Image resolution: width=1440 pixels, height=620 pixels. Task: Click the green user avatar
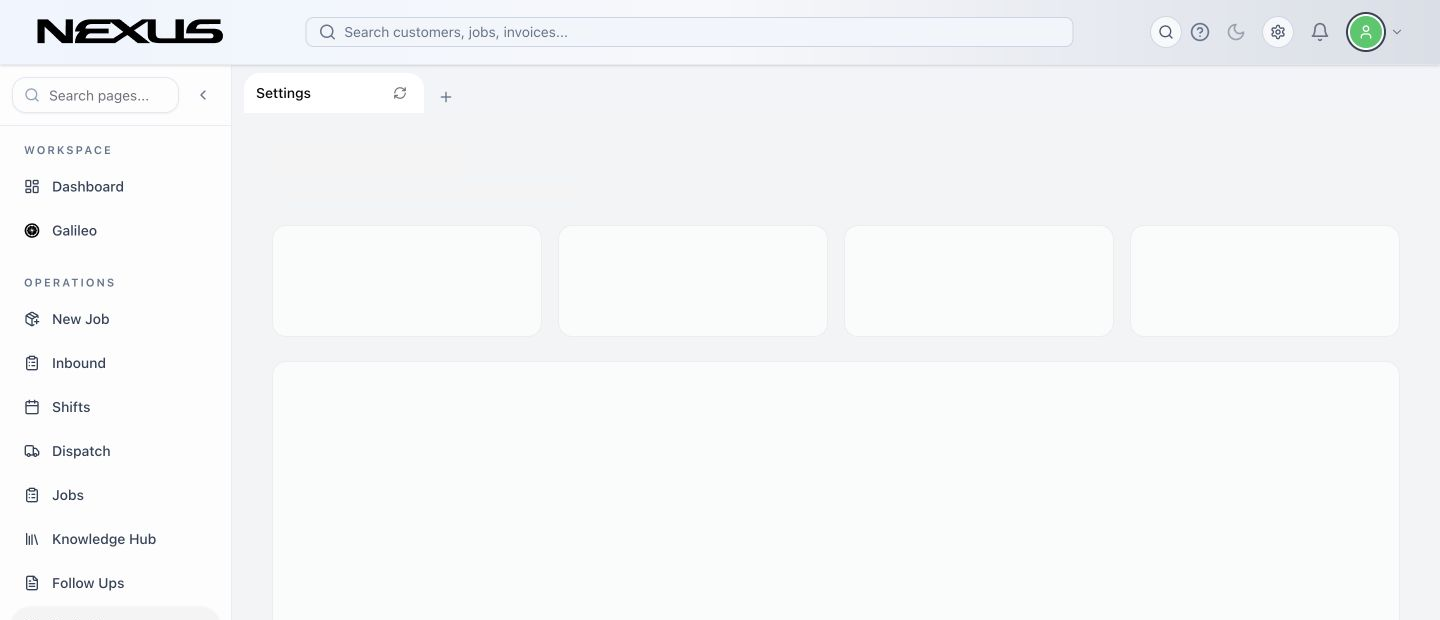click(1366, 32)
